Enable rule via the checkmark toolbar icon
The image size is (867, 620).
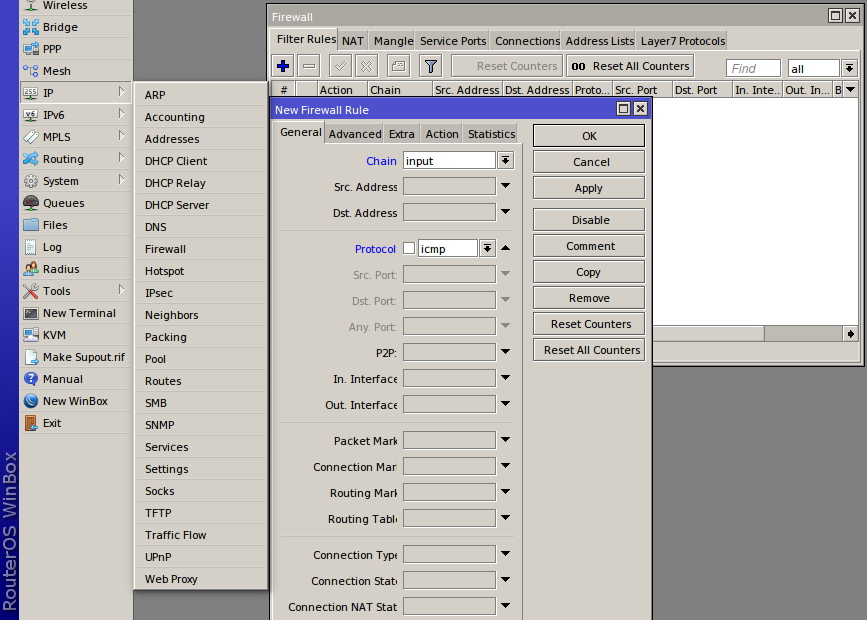338,66
